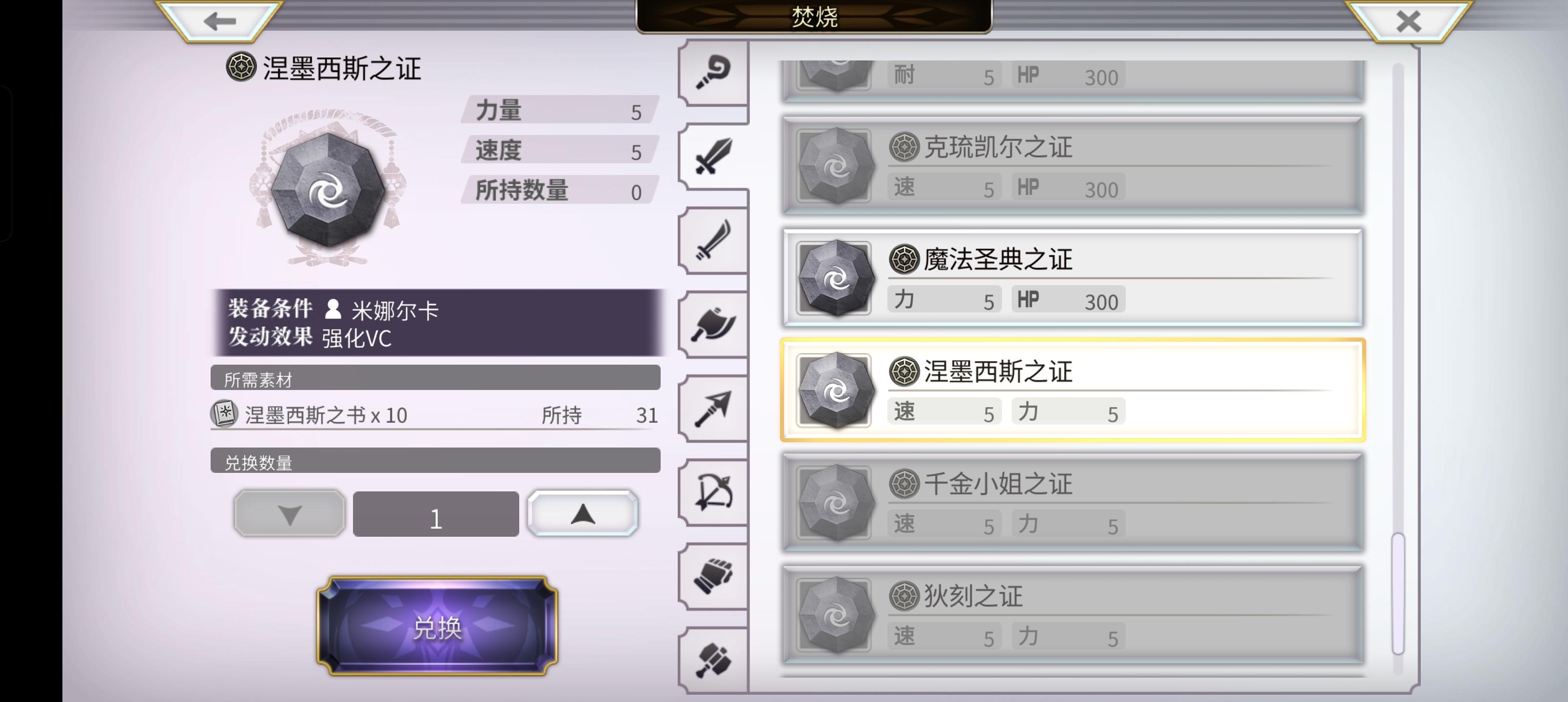The image size is (1568, 702).
Task: Select the sword weapon category tab
Action: (713, 157)
